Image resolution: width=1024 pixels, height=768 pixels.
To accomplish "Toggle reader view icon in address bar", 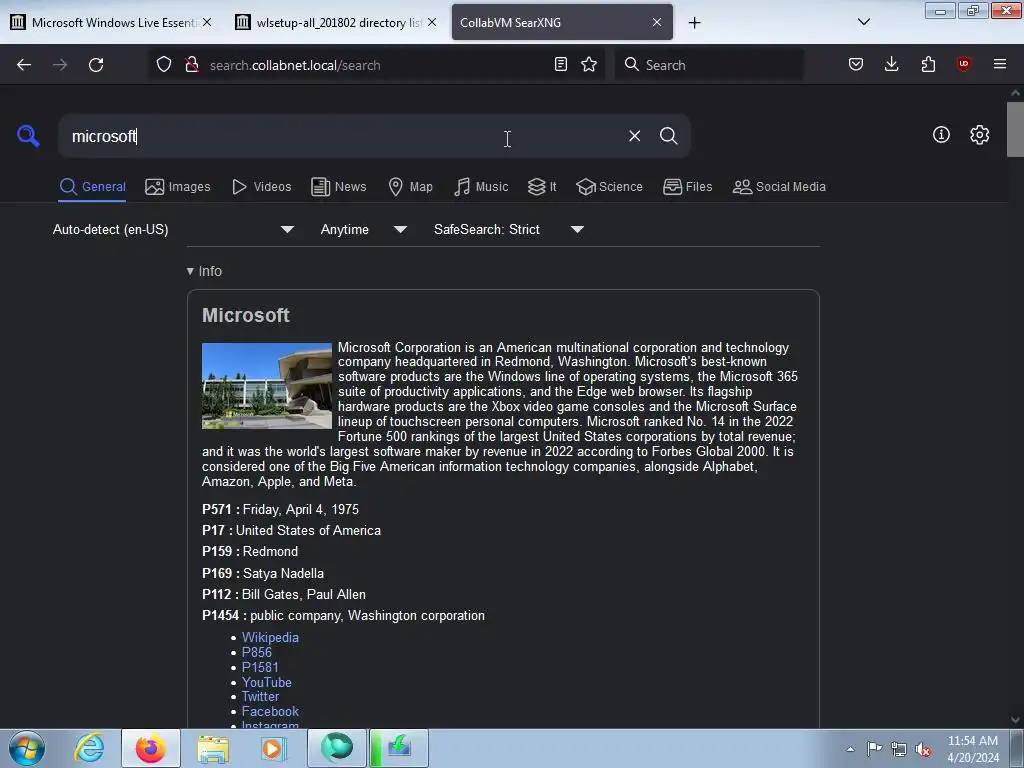I will click(560, 64).
